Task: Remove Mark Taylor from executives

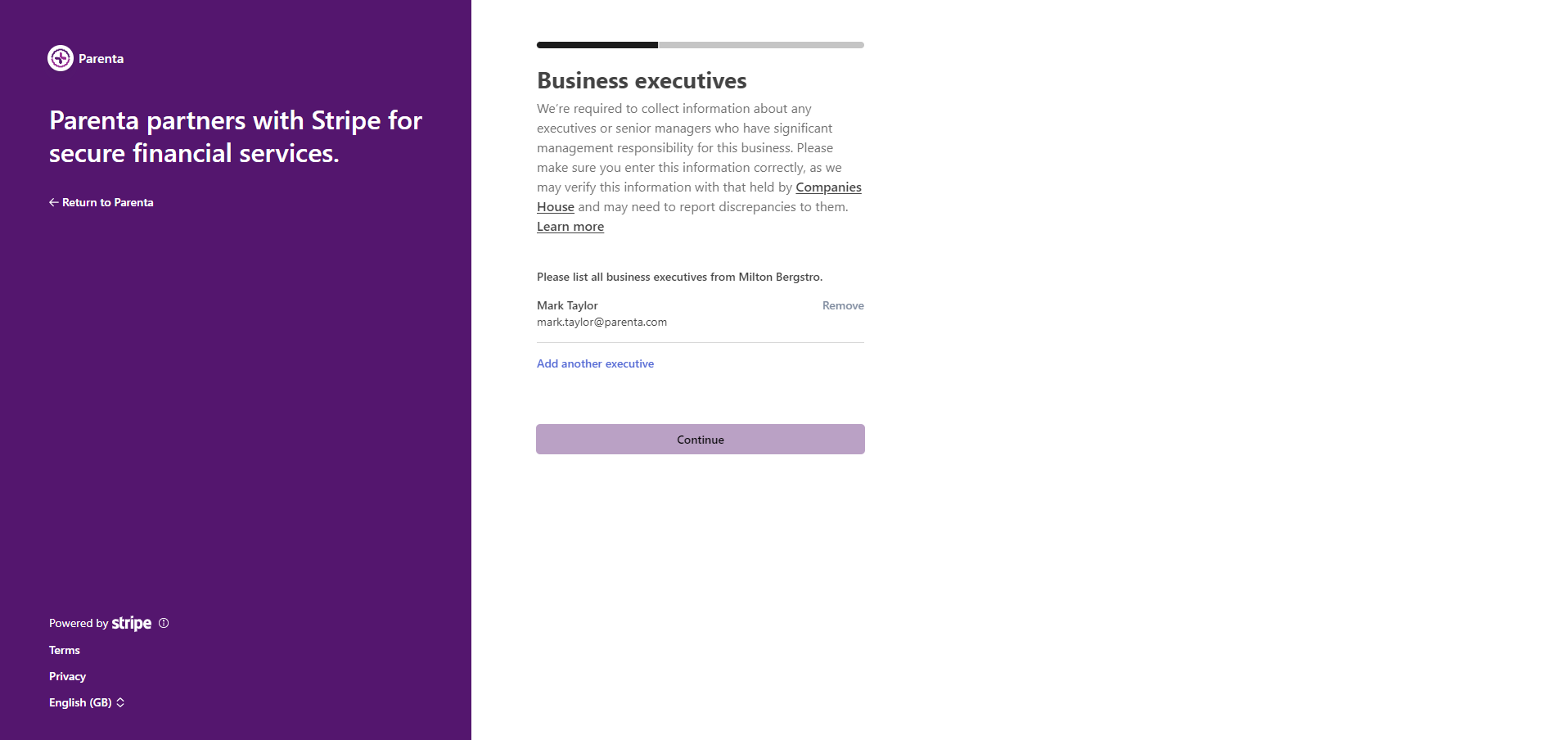Action: pos(843,305)
